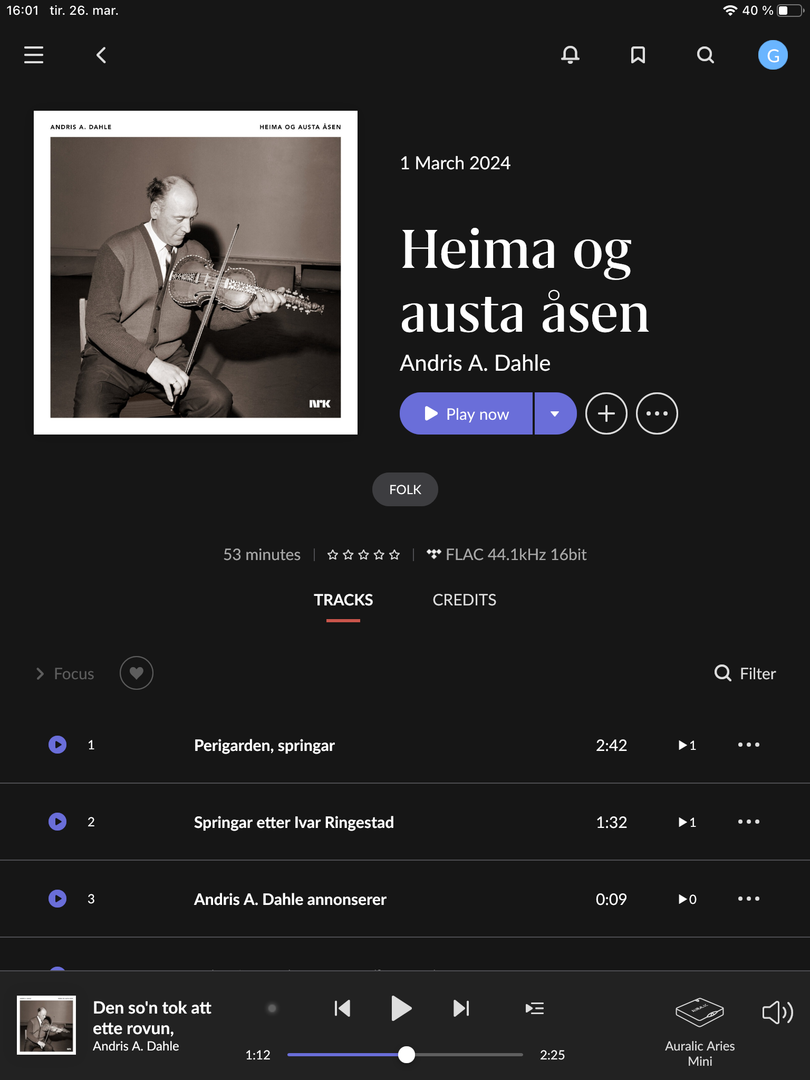This screenshot has width=810, height=1080.
Task: Expand the Play now dropdown arrow
Action: (555, 413)
